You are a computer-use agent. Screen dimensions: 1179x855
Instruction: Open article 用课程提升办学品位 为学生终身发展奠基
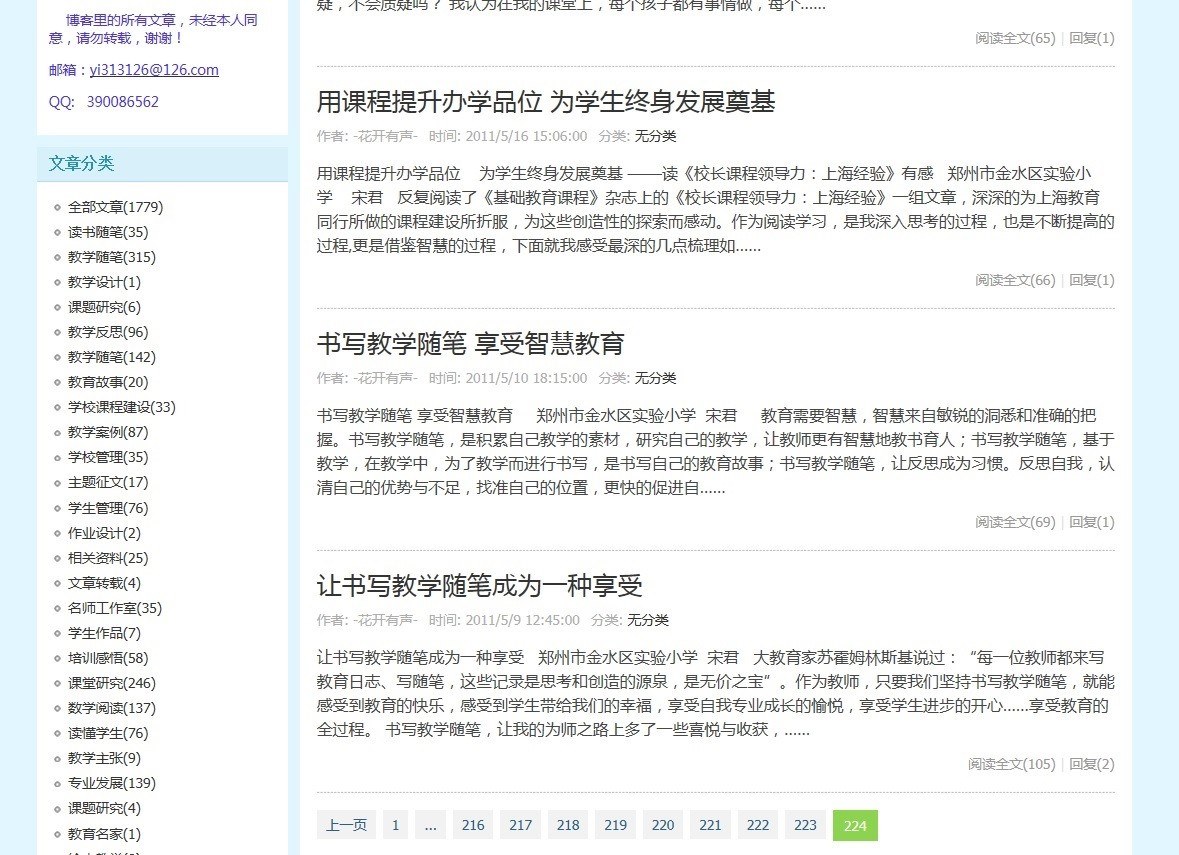(545, 102)
